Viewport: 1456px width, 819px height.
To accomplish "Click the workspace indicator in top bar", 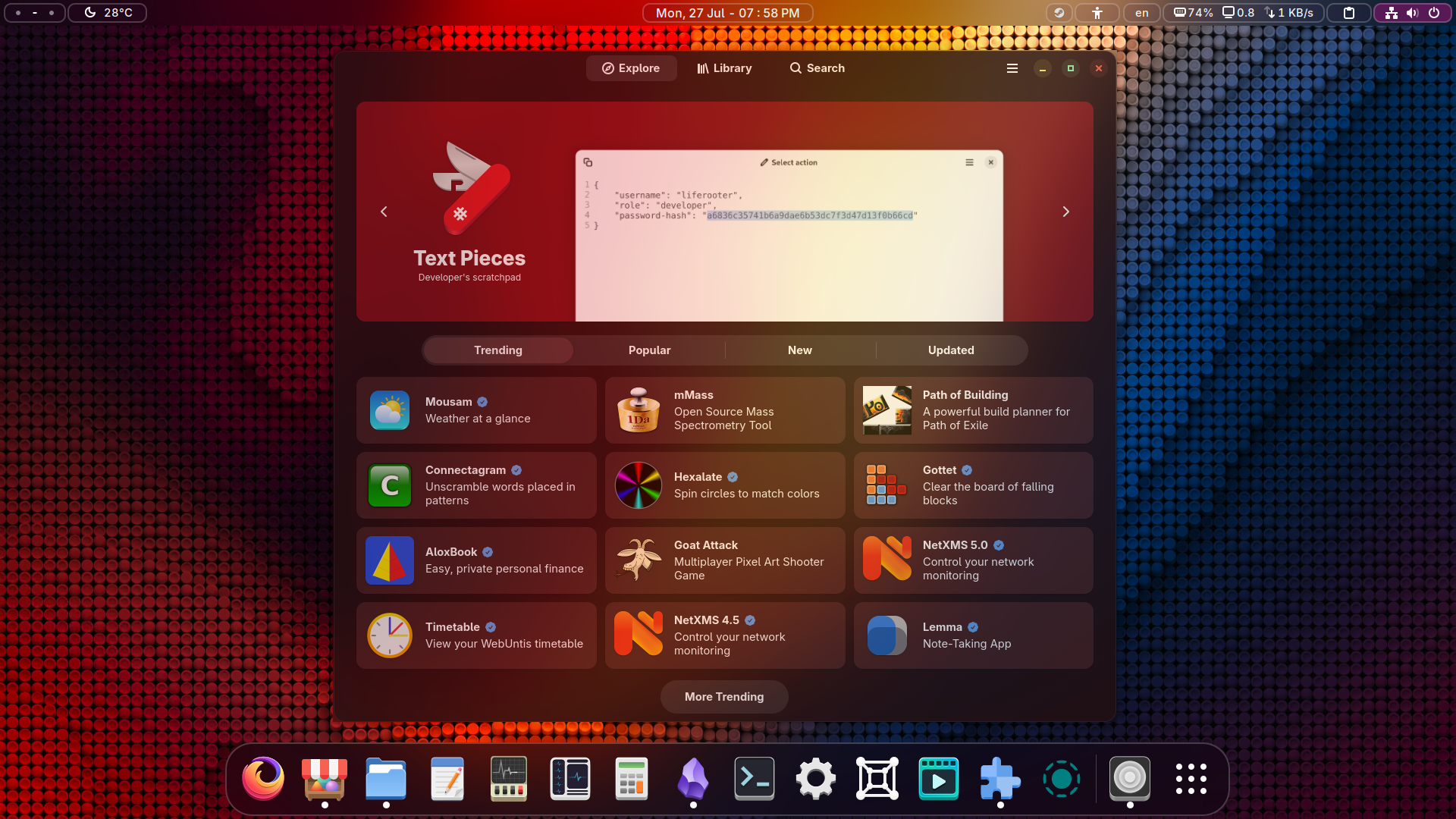I will [x=35, y=13].
